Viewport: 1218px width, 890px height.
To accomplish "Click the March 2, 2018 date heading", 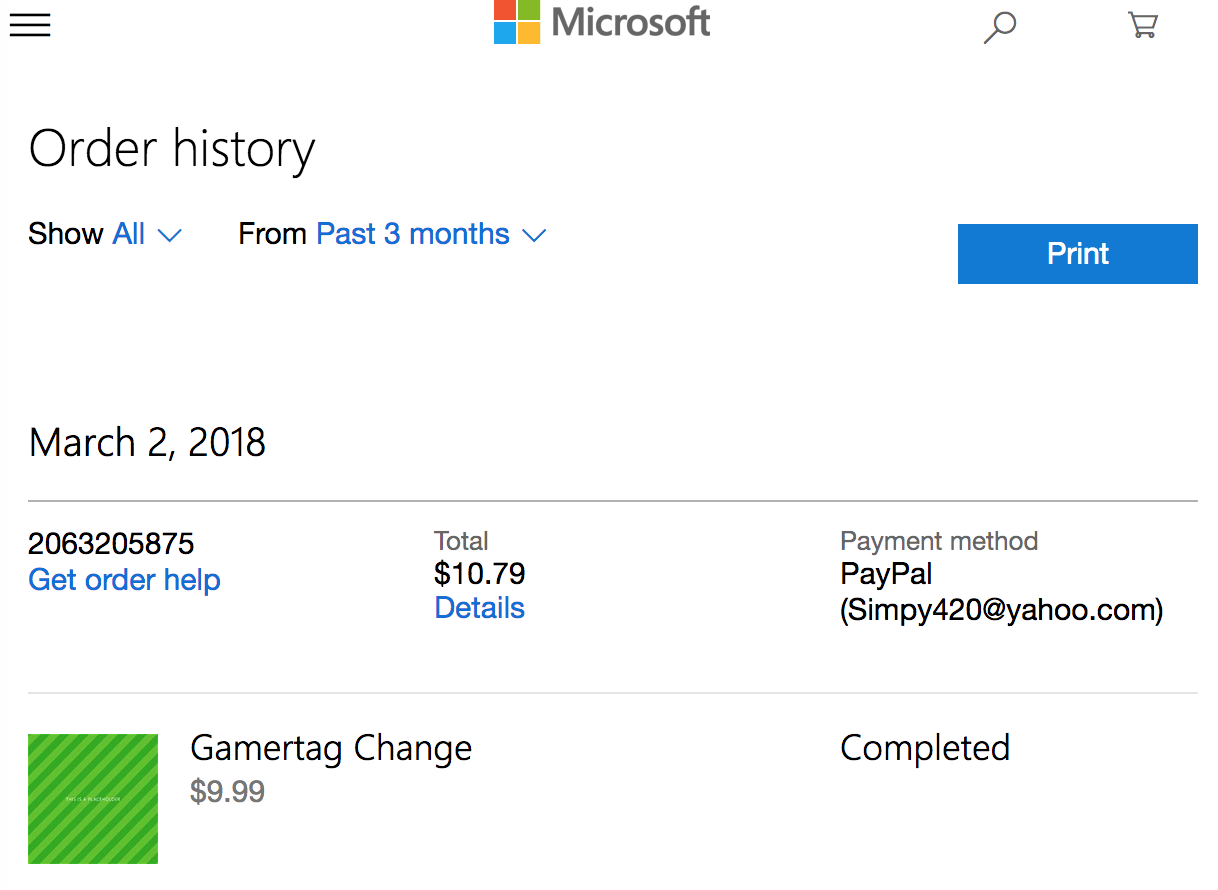I will [148, 443].
